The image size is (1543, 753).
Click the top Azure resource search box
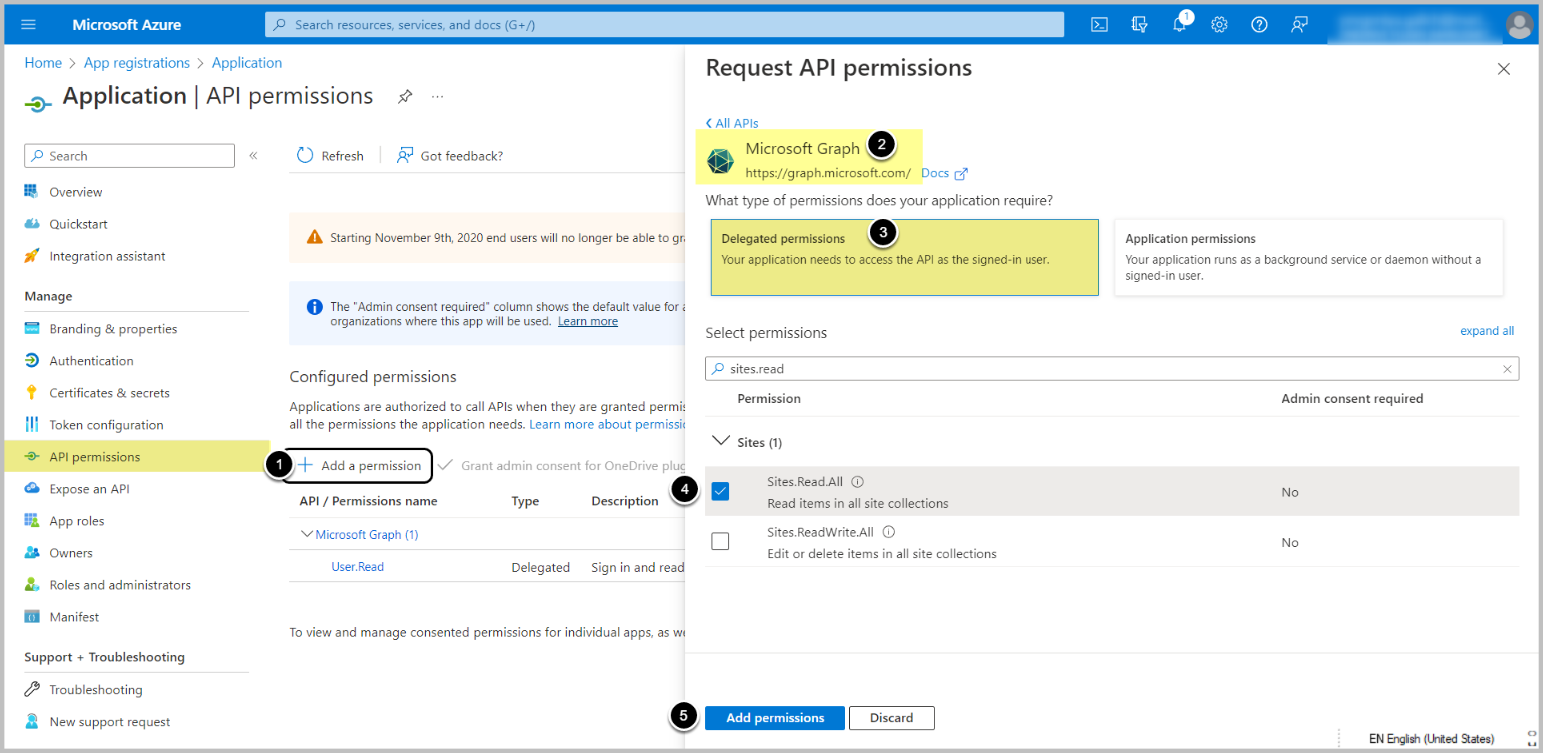tap(664, 25)
